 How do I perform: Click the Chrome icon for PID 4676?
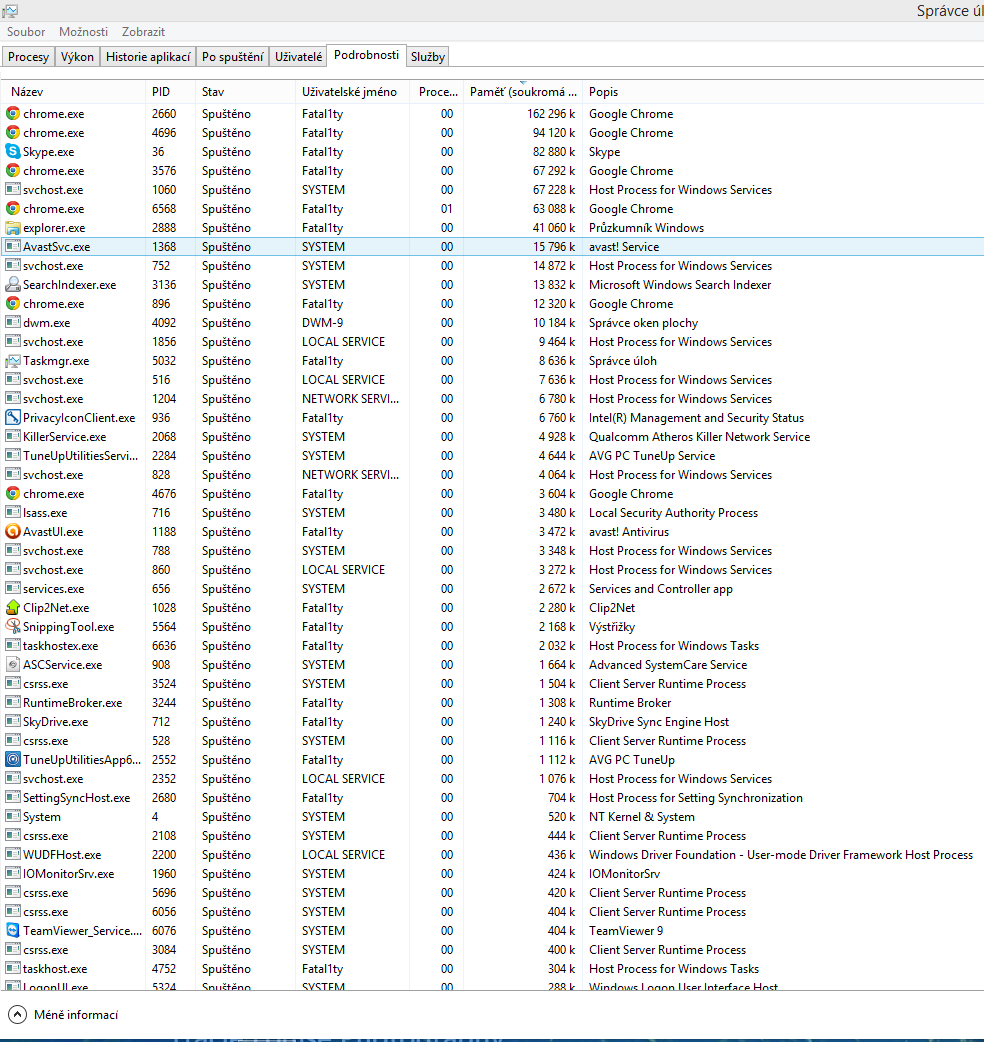(13, 494)
